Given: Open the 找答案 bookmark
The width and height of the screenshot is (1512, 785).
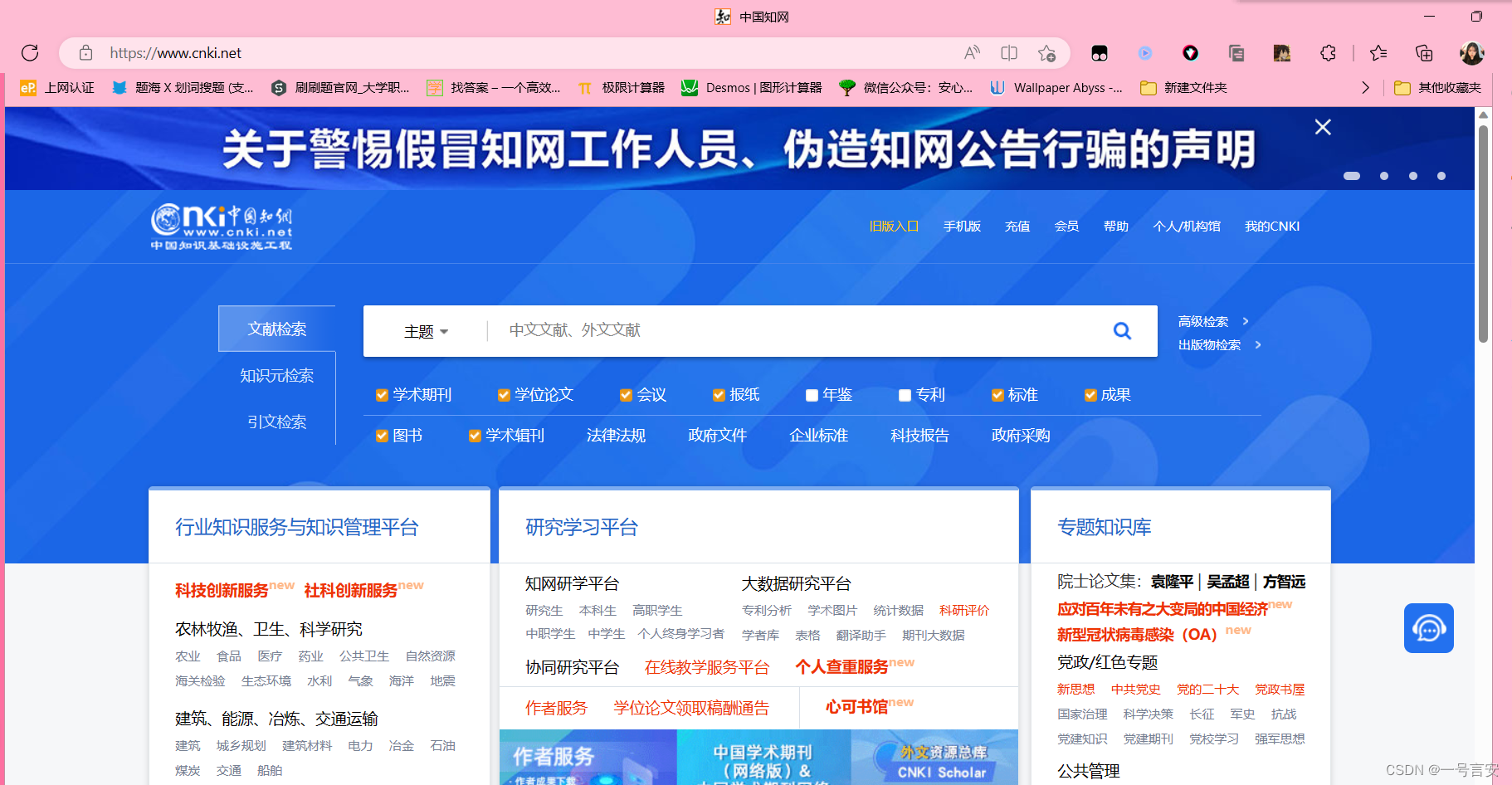Looking at the screenshot, I should coord(493,88).
